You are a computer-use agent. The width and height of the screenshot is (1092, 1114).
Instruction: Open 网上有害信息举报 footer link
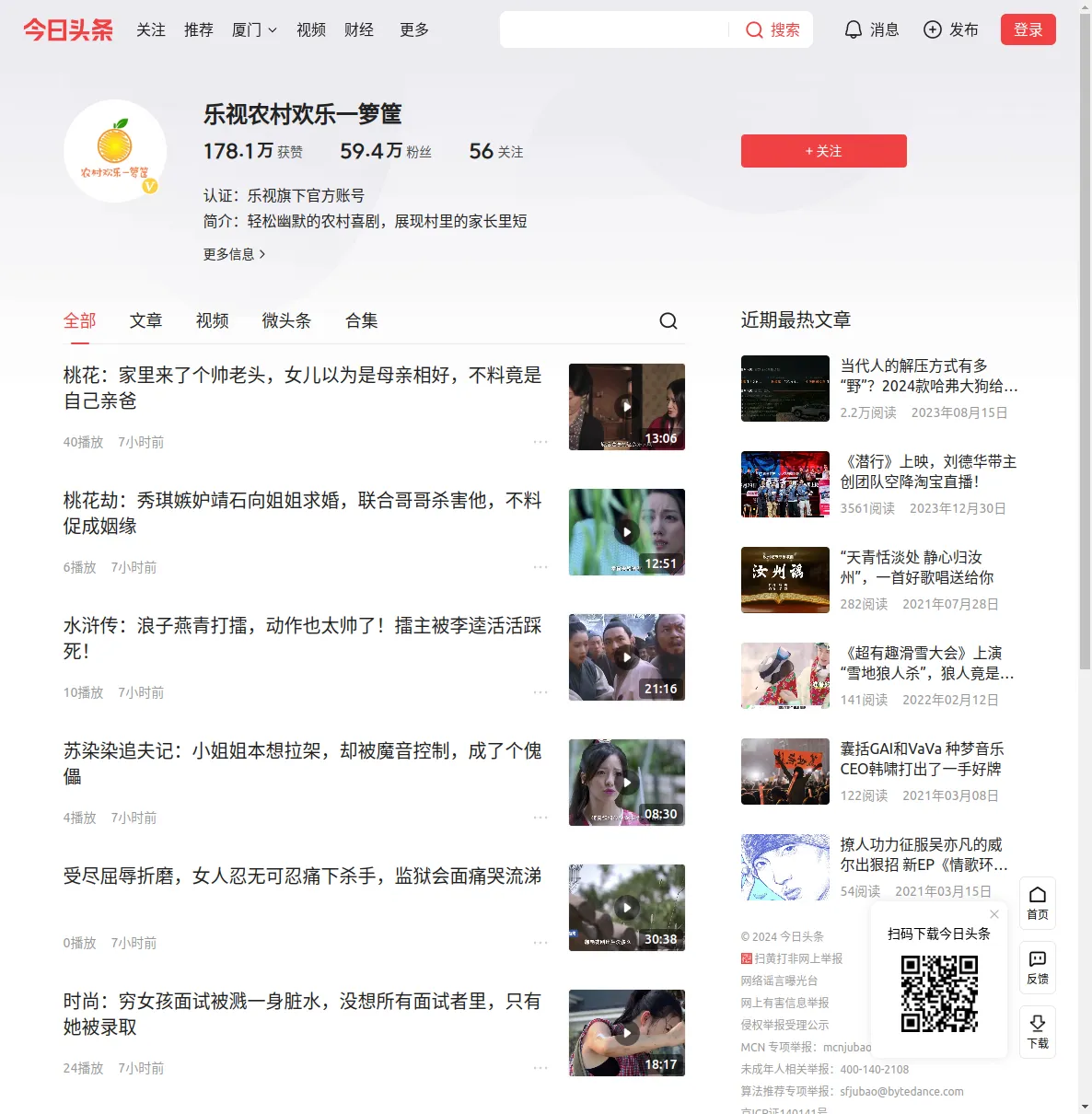tap(785, 1003)
